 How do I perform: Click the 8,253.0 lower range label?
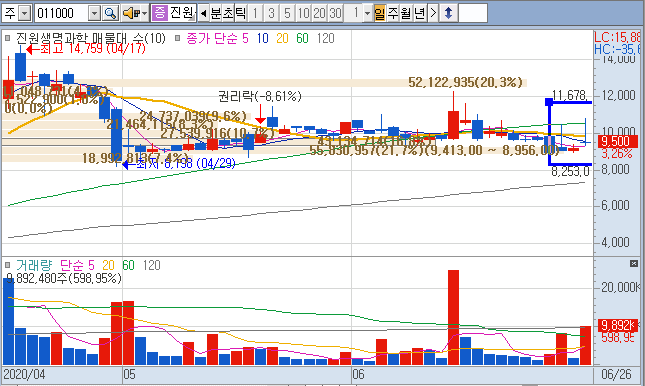(570, 171)
